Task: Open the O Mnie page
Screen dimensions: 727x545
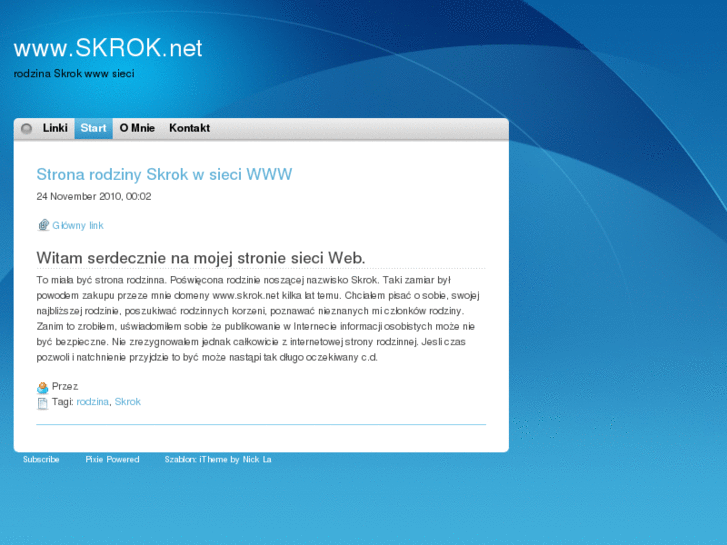Action: click(137, 128)
